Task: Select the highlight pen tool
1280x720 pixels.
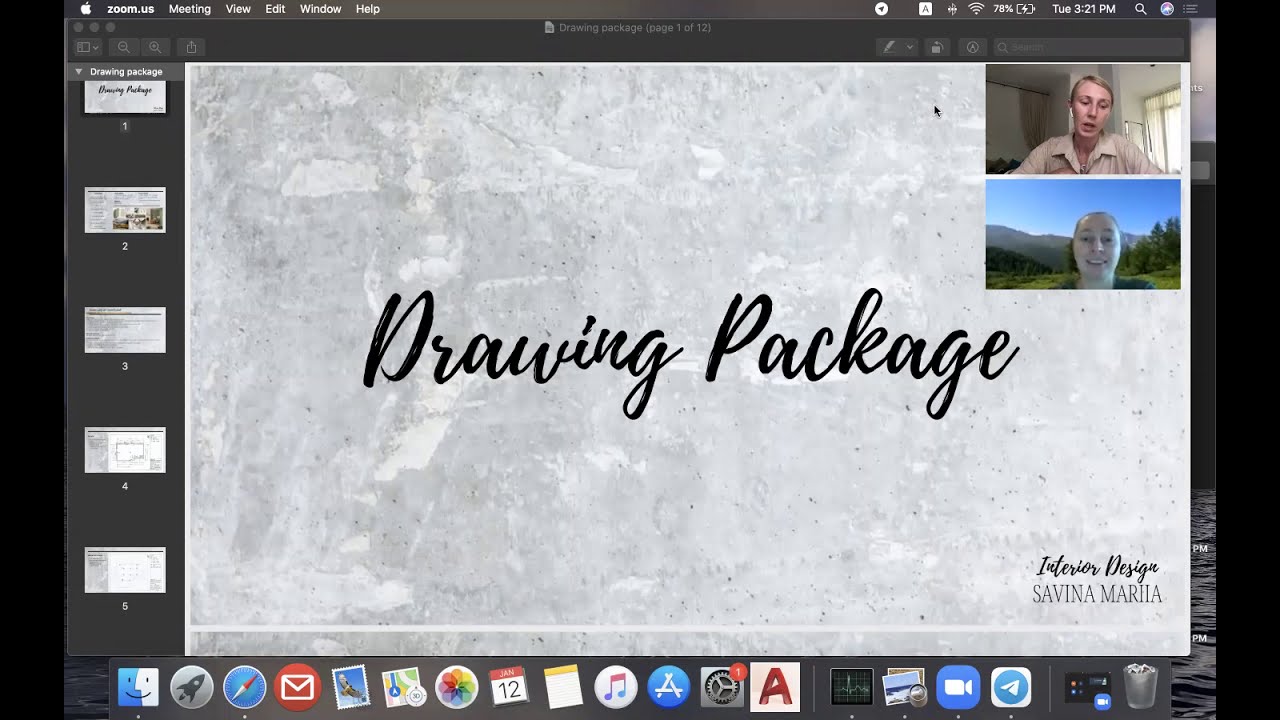Action: point(888,47)
